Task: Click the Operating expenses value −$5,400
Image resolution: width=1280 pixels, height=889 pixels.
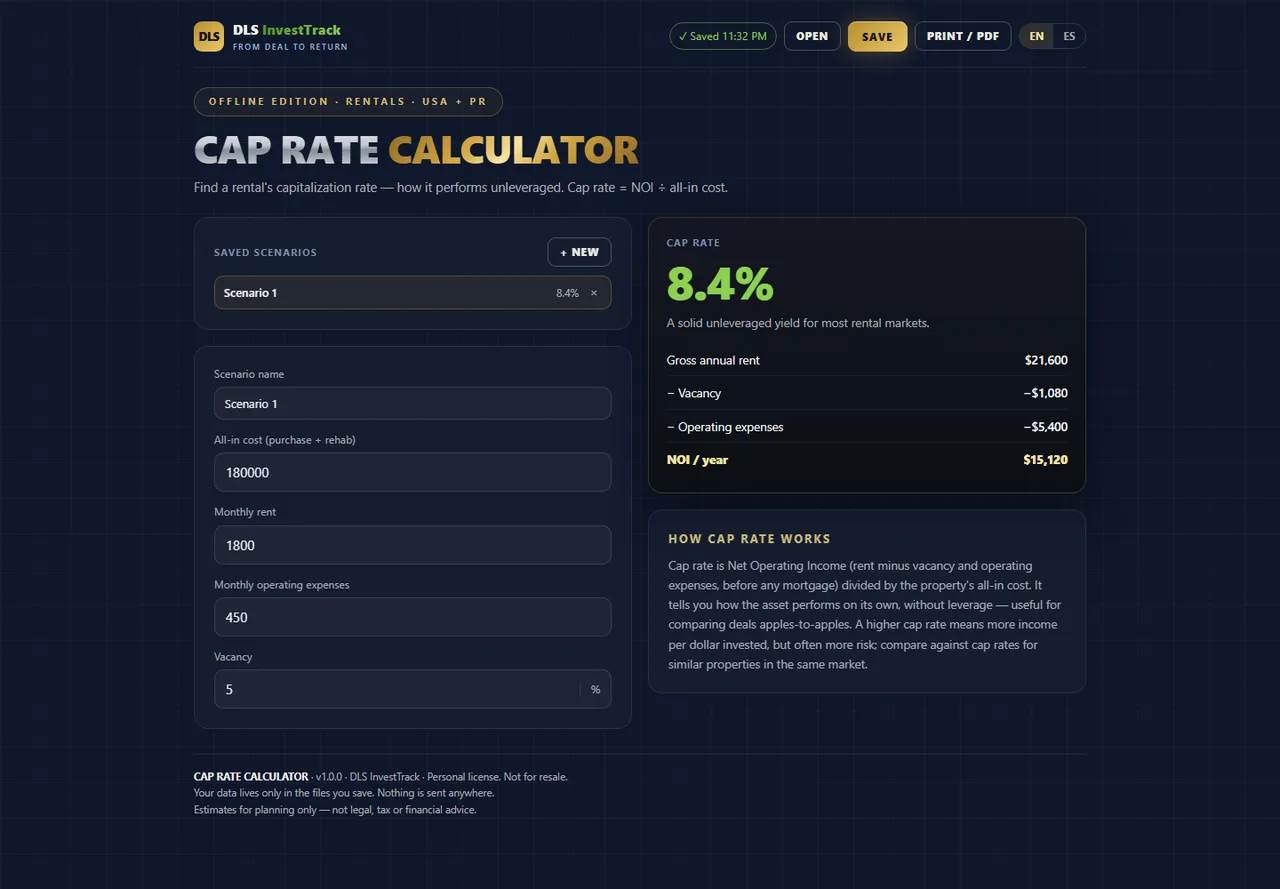Action: click(1045, 427)
